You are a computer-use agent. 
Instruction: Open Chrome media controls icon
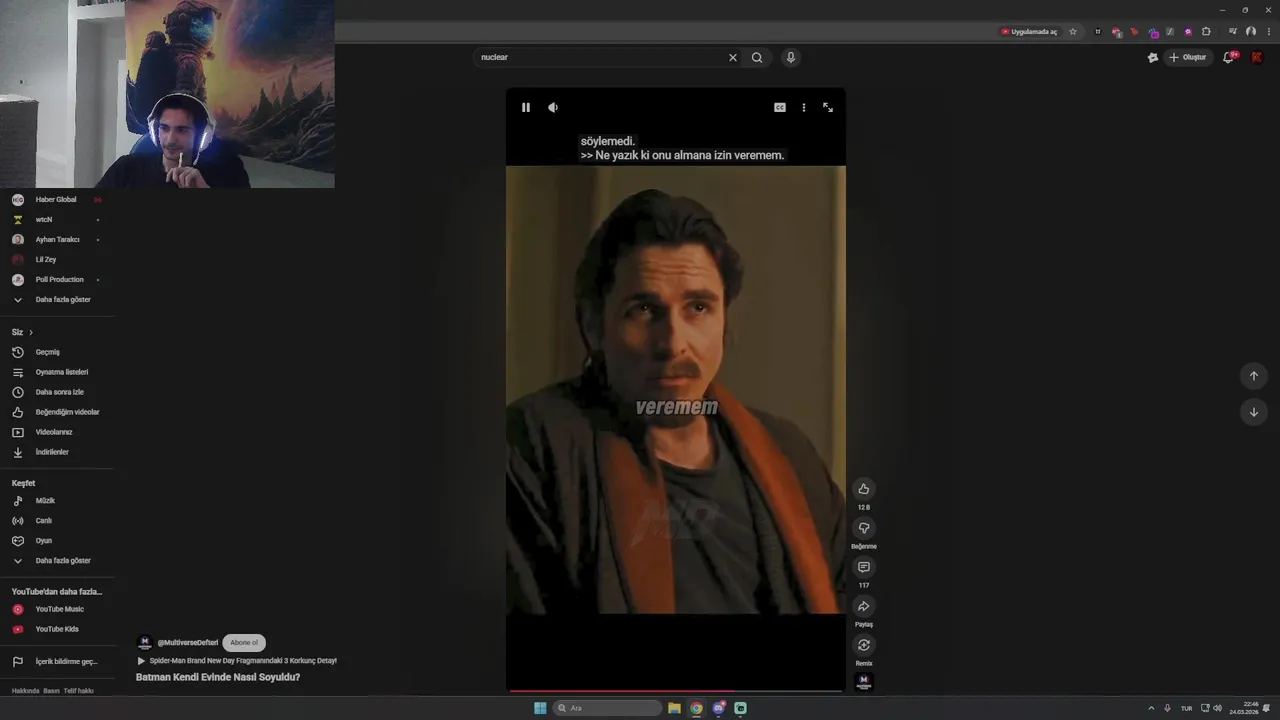[x=1232, y=32]
